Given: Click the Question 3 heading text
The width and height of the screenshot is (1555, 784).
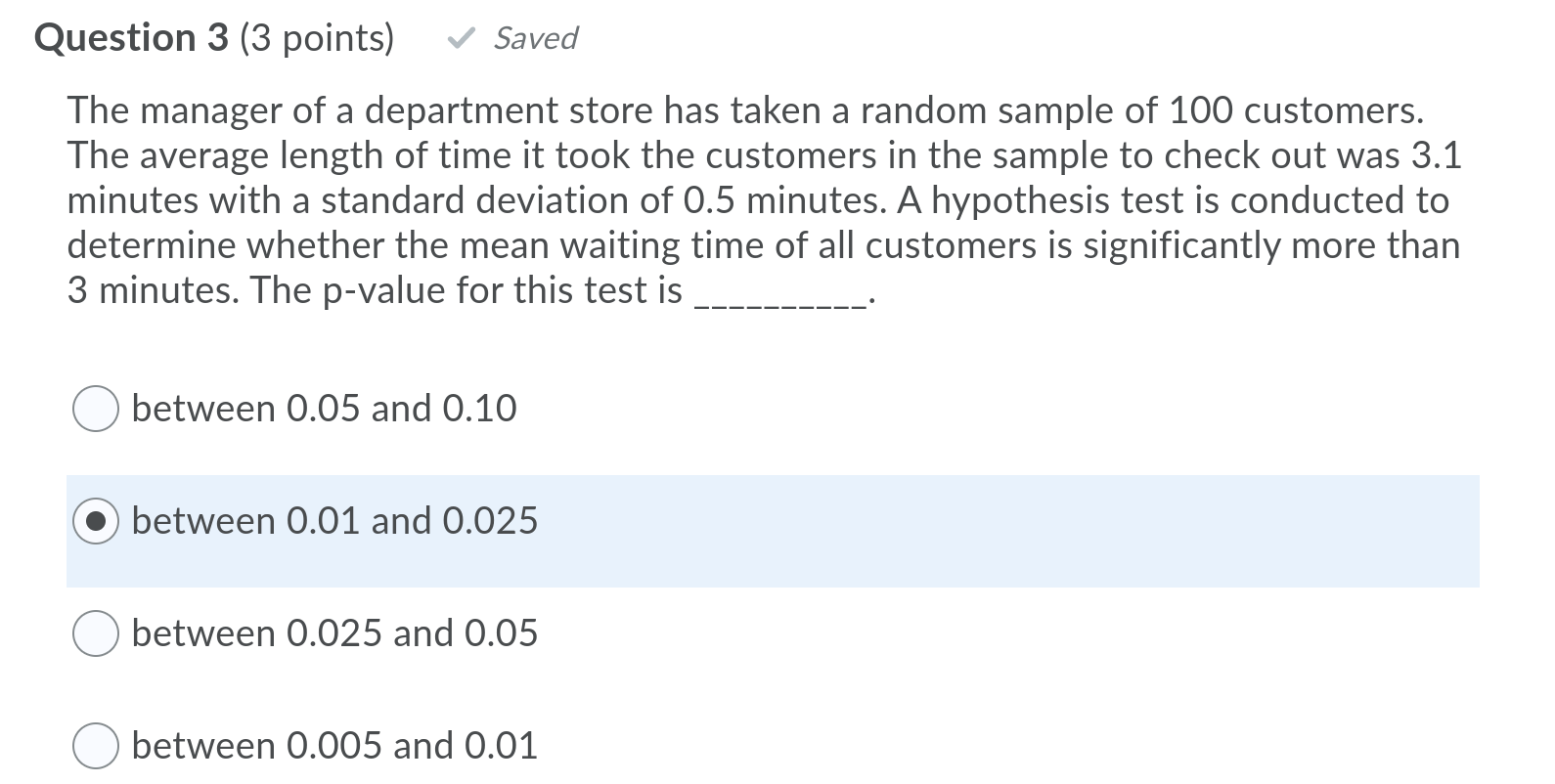Looking at the screenshot, I should [127, 37].
